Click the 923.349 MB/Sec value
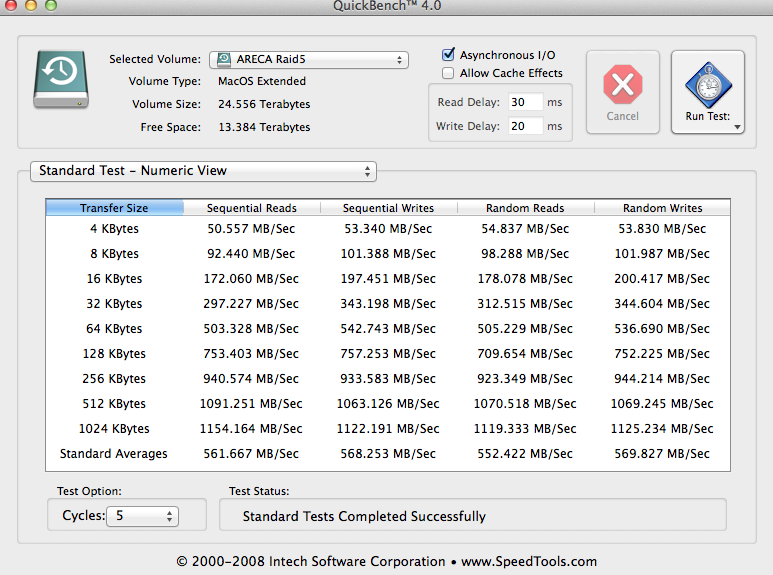Screen dimensions: 773x575 pos(526,379)
